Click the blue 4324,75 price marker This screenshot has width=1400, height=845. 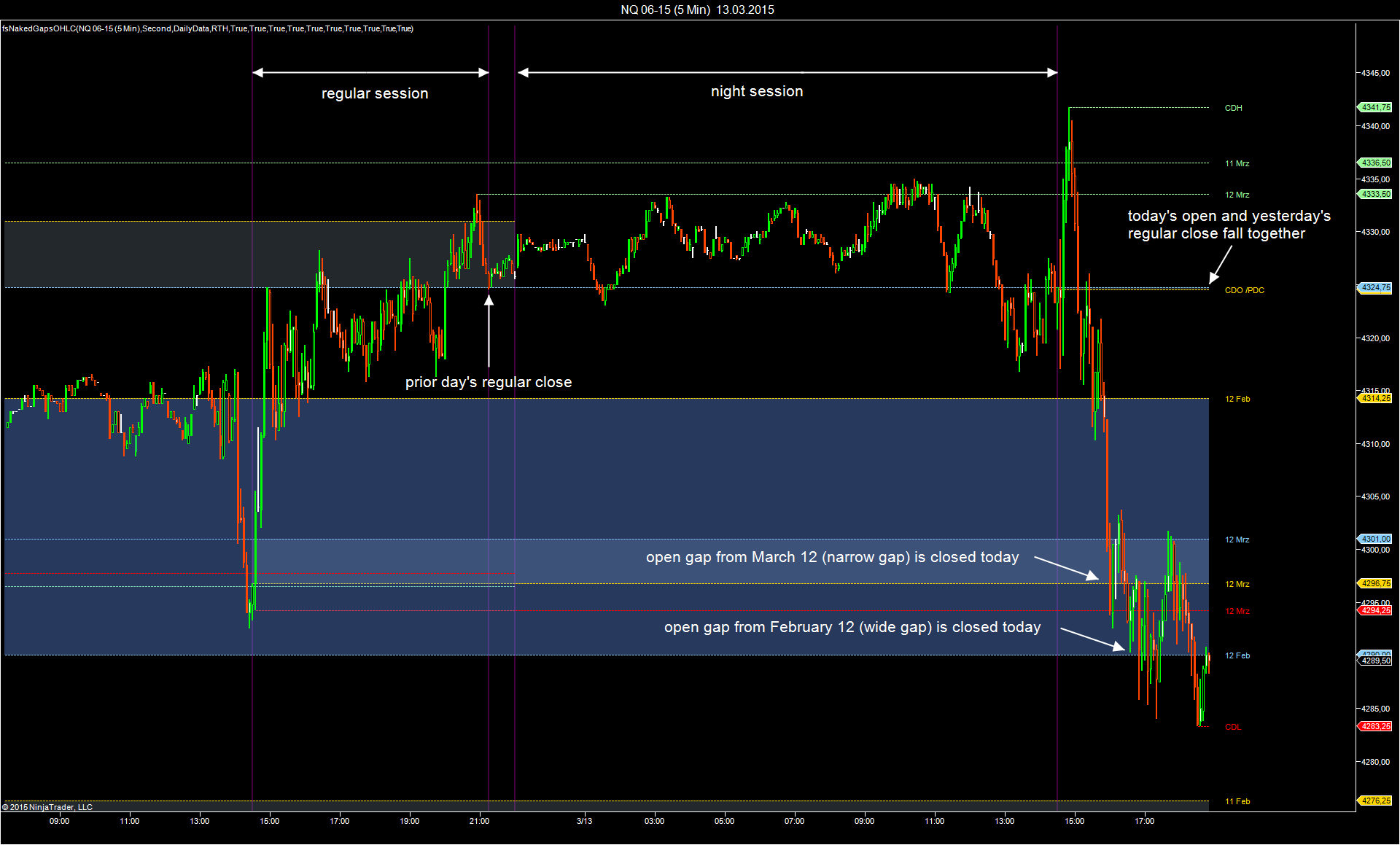pos(1375,287)
